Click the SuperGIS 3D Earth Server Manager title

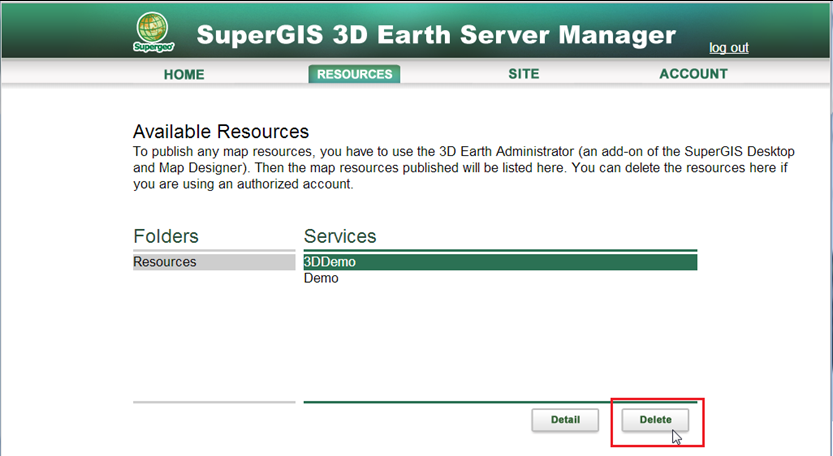tap(436, 35)
